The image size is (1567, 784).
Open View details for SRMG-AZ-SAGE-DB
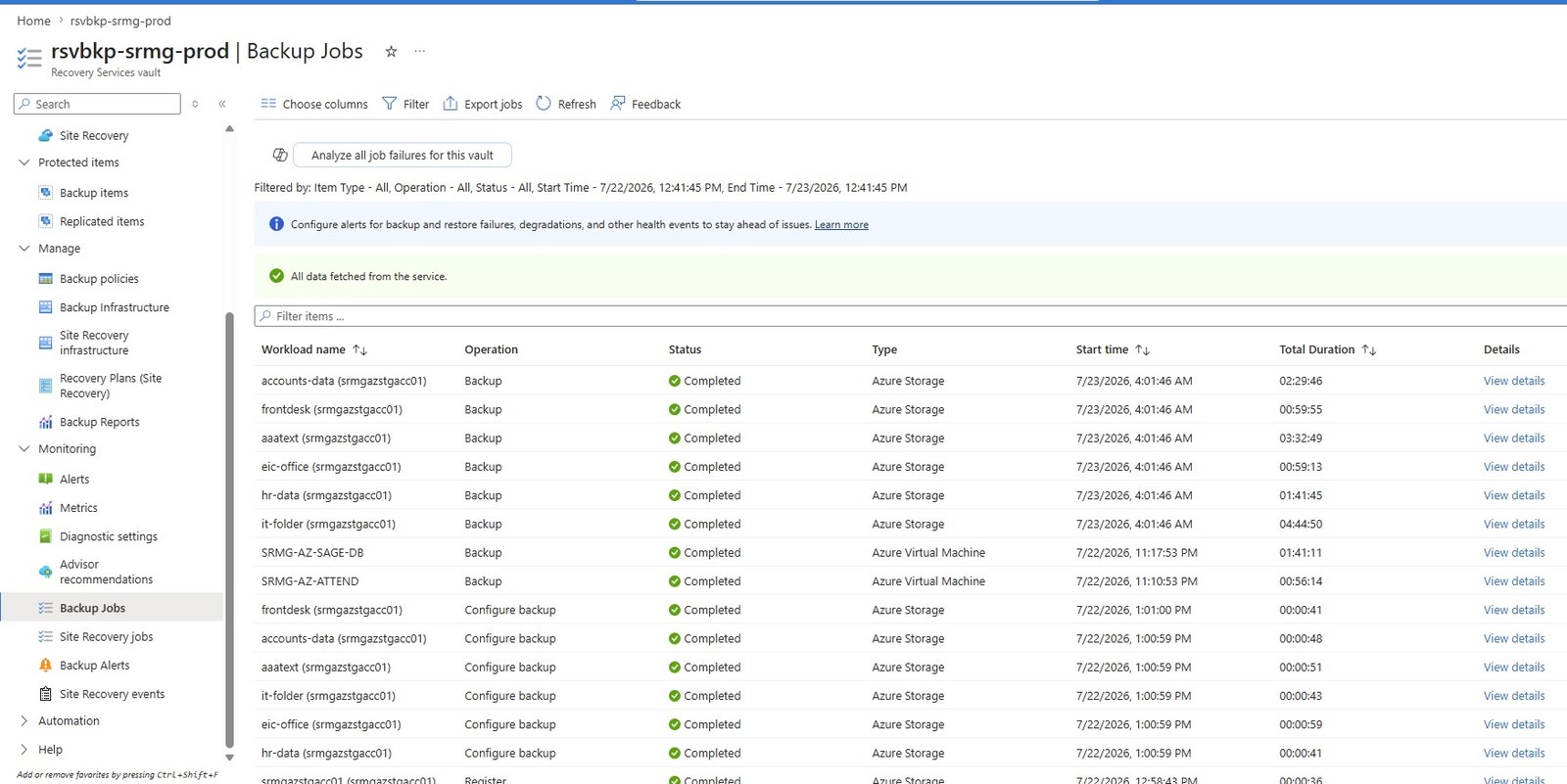point(1514,553)
